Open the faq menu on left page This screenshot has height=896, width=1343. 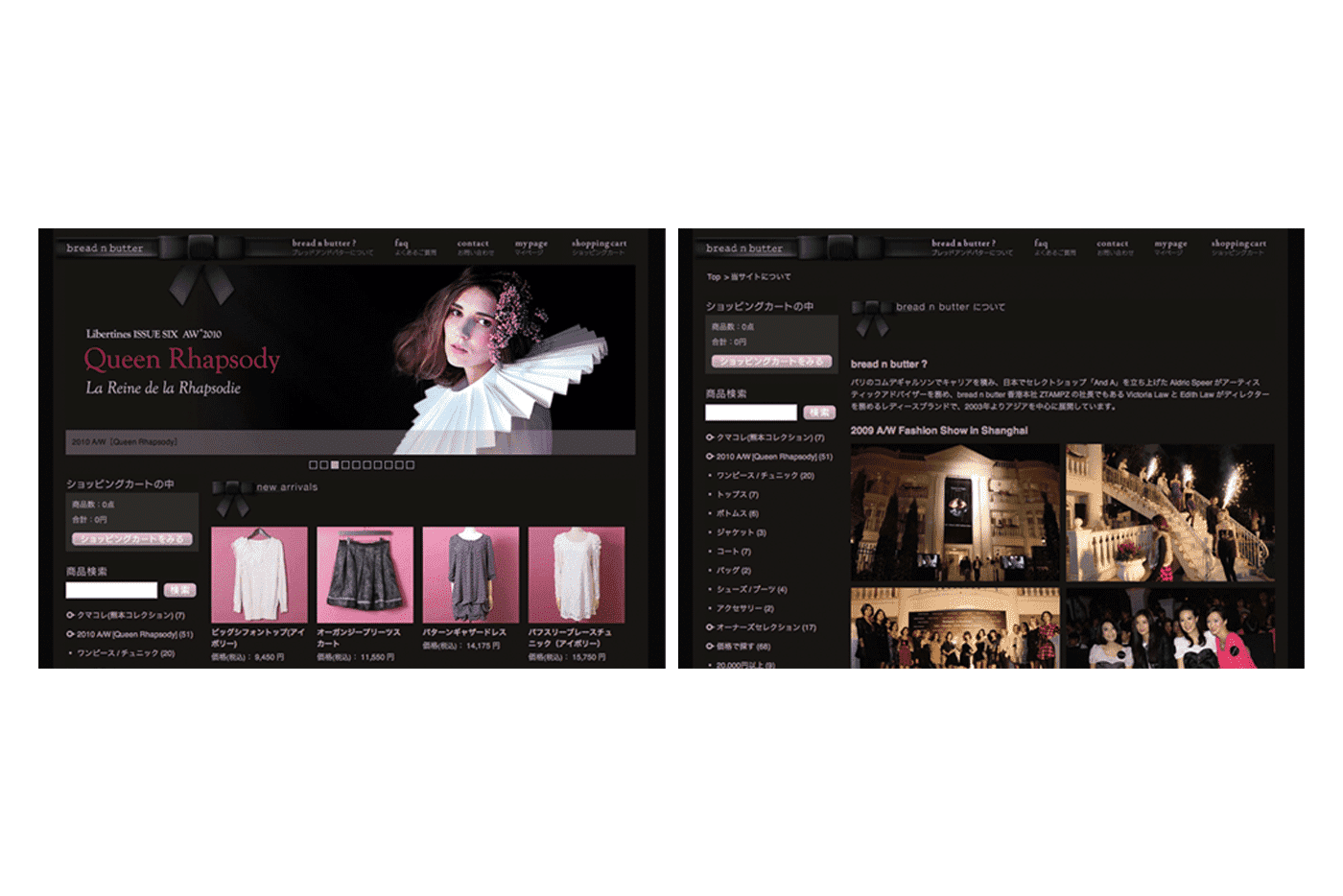[x=401, y=245]
